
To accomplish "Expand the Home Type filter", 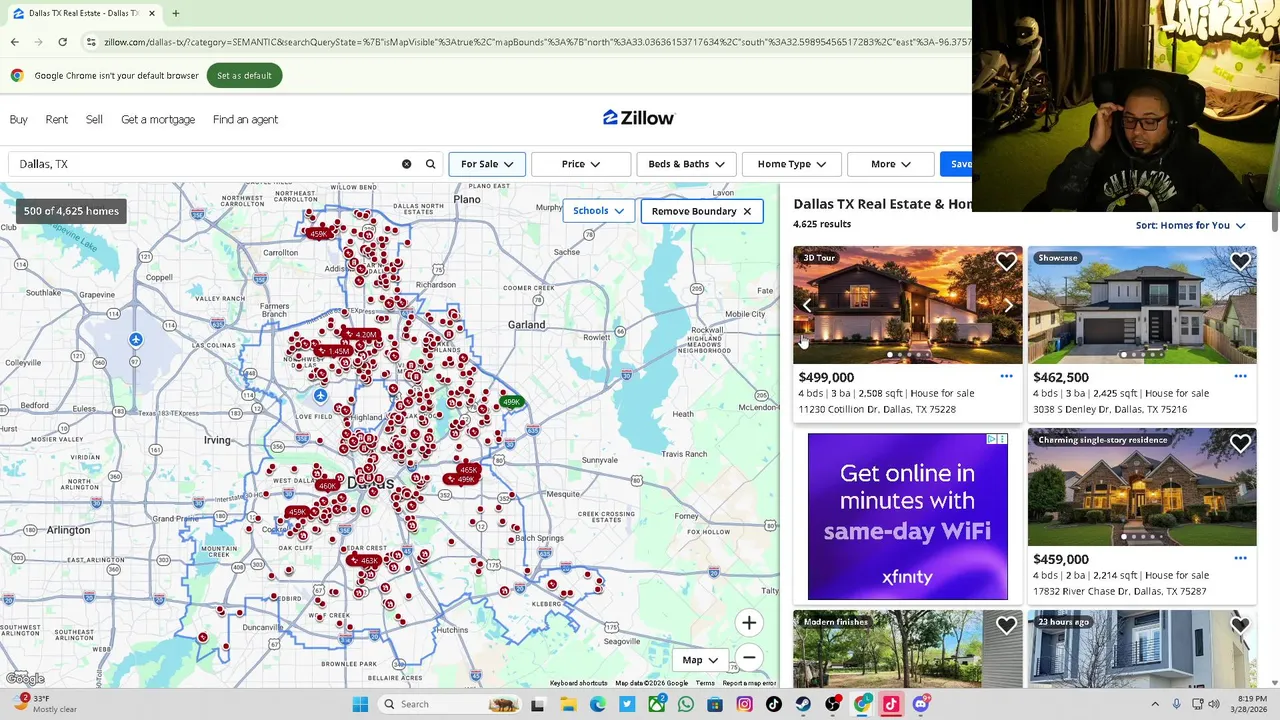I will 791,164.
